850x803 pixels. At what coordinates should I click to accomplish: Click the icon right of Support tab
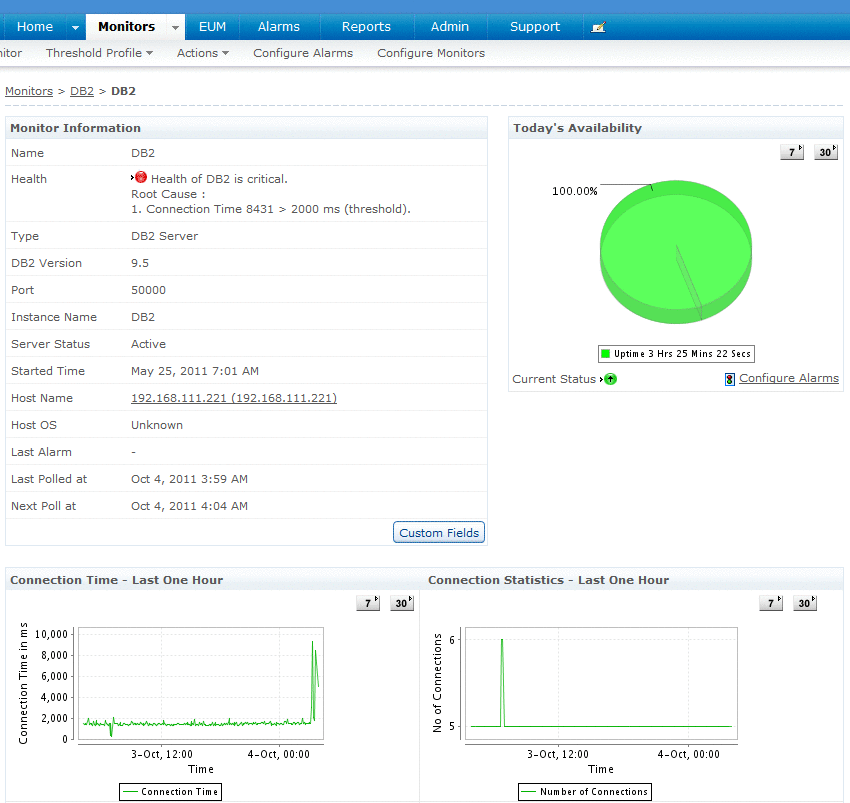pyautogui.click(x=598, y=27)
